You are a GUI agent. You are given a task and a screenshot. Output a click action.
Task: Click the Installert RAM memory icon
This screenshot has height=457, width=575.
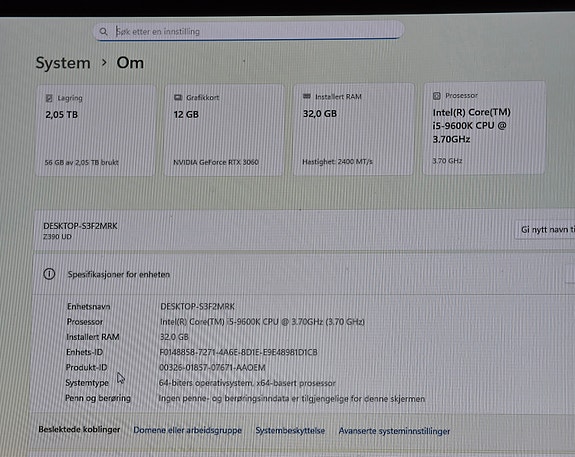tap(307, 96)
